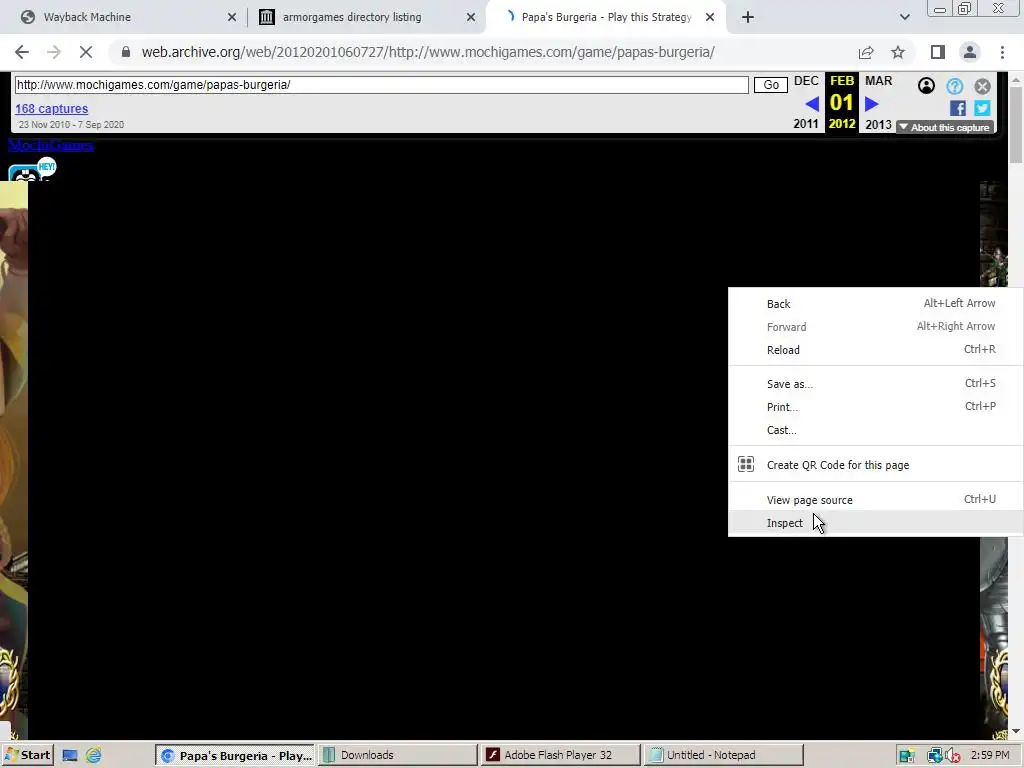Screen dimensions: 1024x768
Task: Go to next capture blue arrow
Action: [x=871, y=104]
